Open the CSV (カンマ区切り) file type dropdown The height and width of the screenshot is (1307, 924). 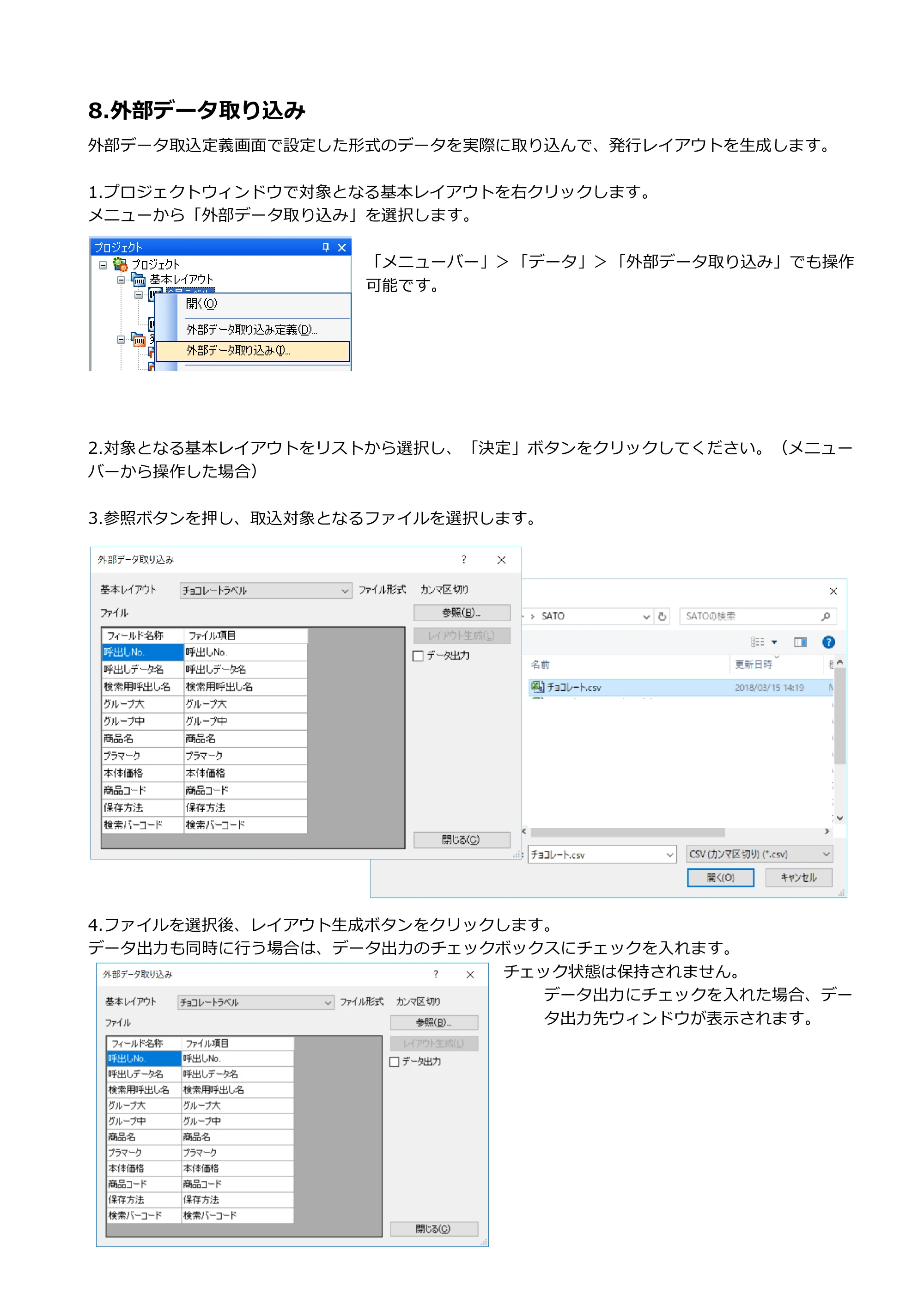(x=760, y=854)
